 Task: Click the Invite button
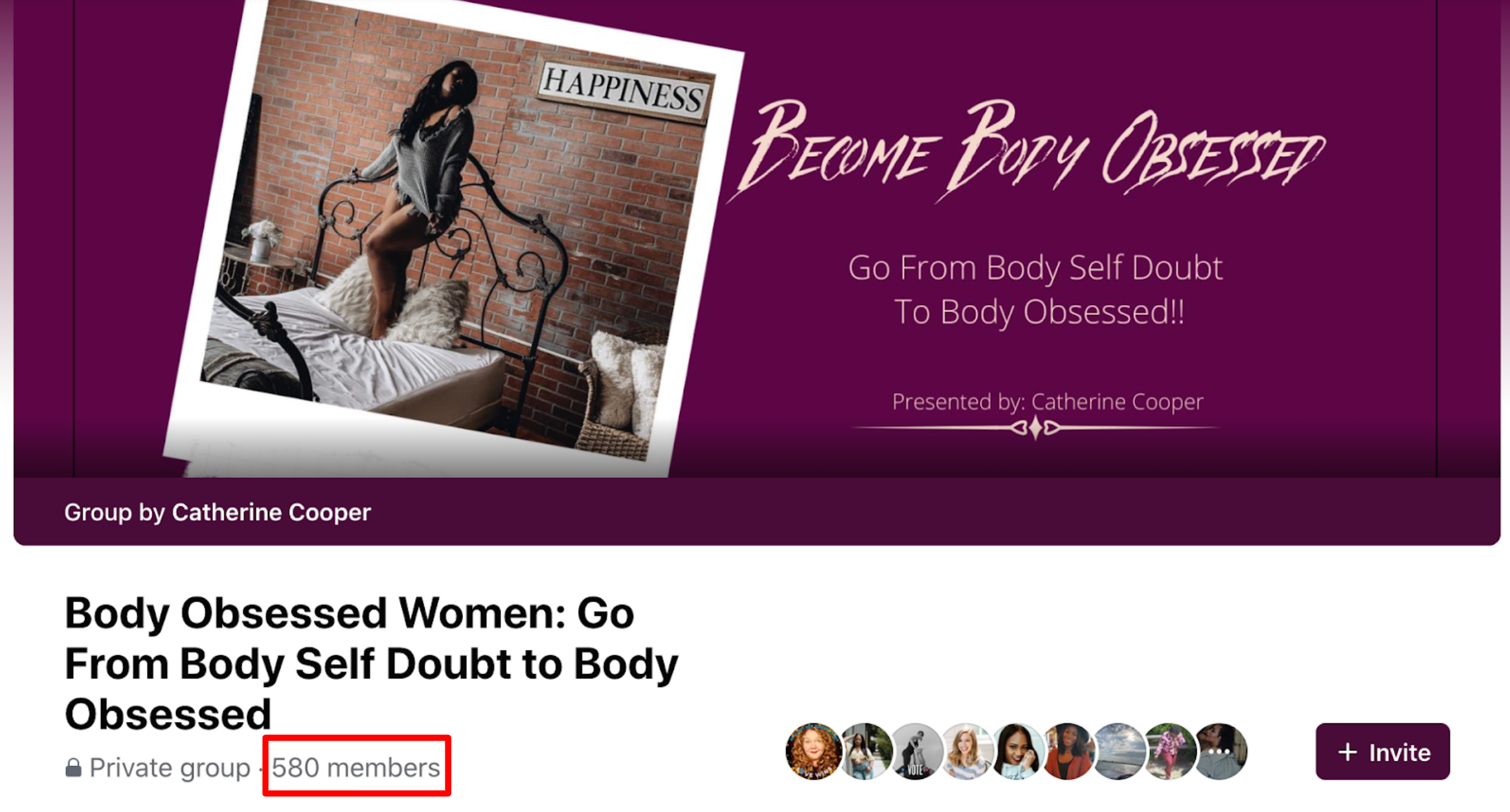tap(1382, 752)
